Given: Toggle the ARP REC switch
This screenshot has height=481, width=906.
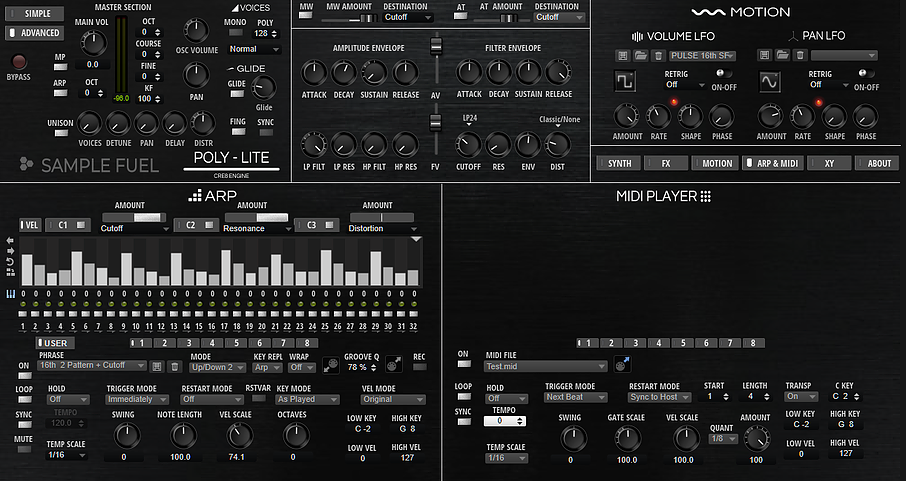Looking at the screenshot, I should click(x=419, y=367).
